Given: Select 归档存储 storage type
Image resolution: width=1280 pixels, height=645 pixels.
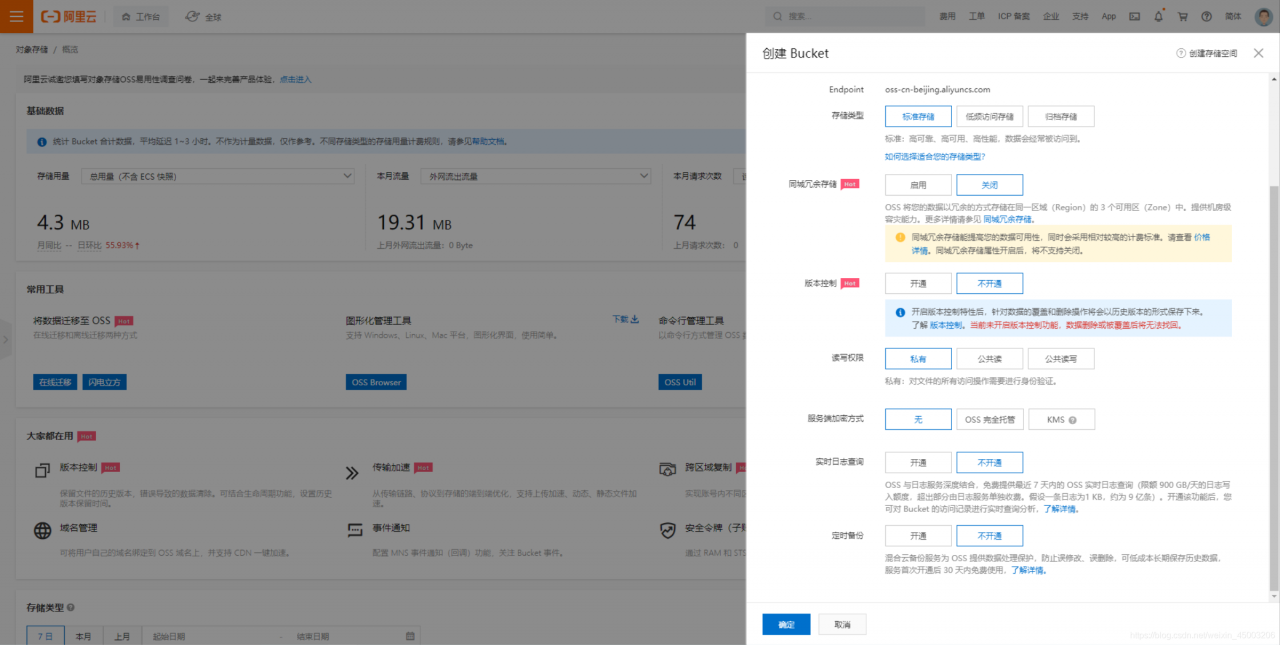Looking at the screenshot, I should click(x=1061, y=116).
